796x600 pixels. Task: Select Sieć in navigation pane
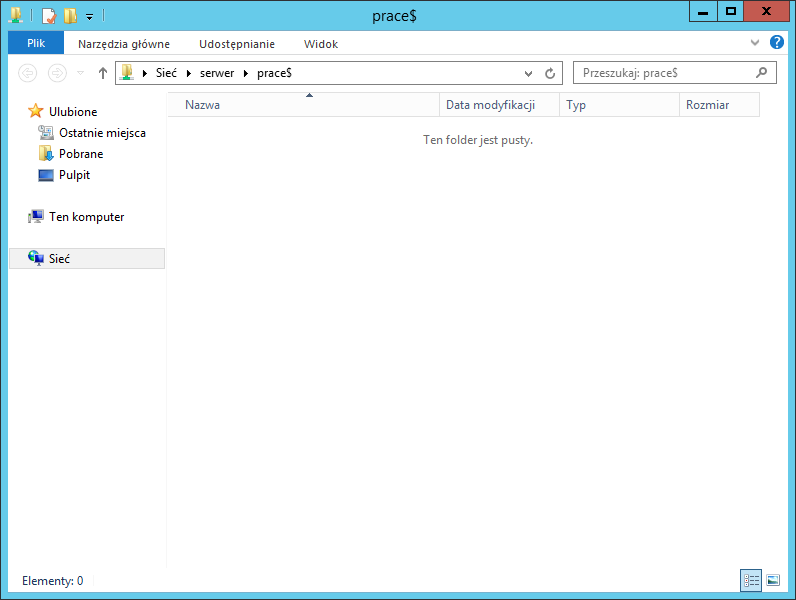(x=87, y=258)
